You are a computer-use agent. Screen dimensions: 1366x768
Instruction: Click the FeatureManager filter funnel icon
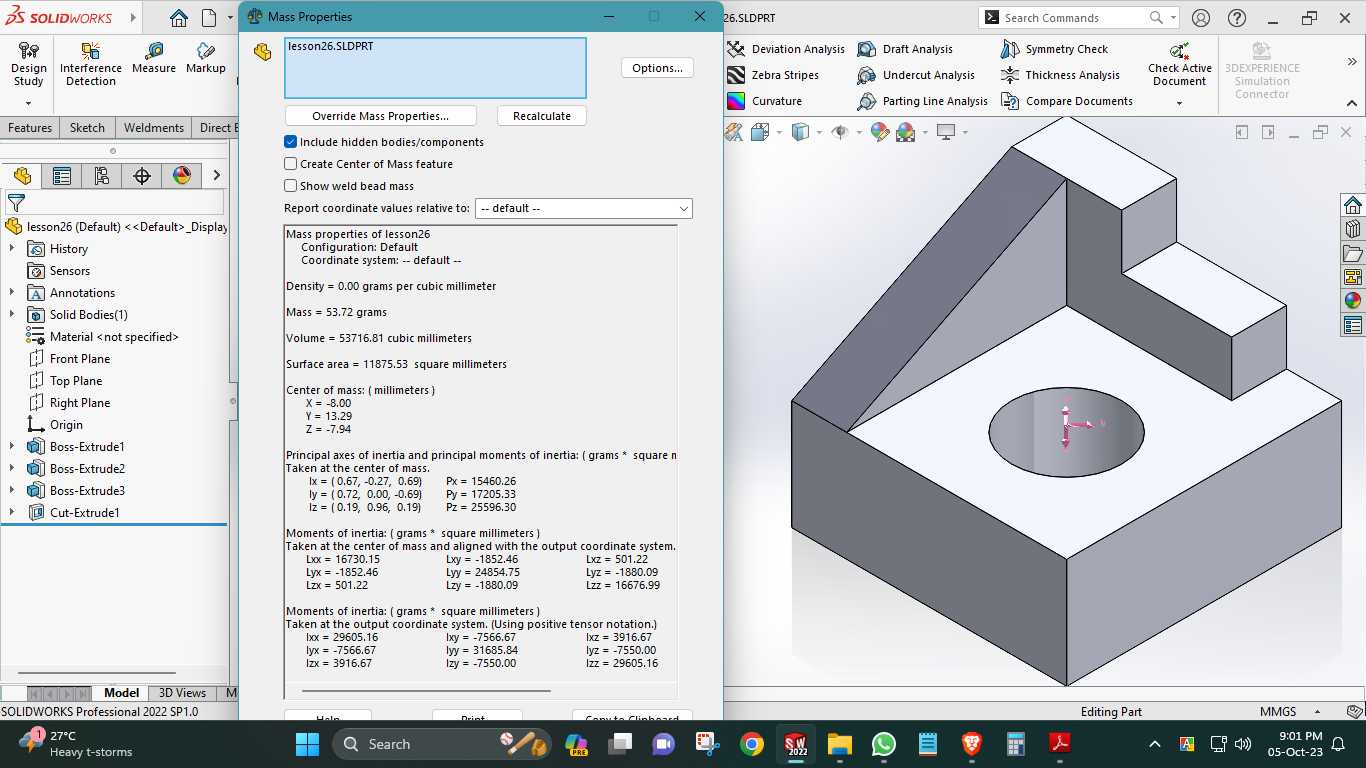point(16,202)
